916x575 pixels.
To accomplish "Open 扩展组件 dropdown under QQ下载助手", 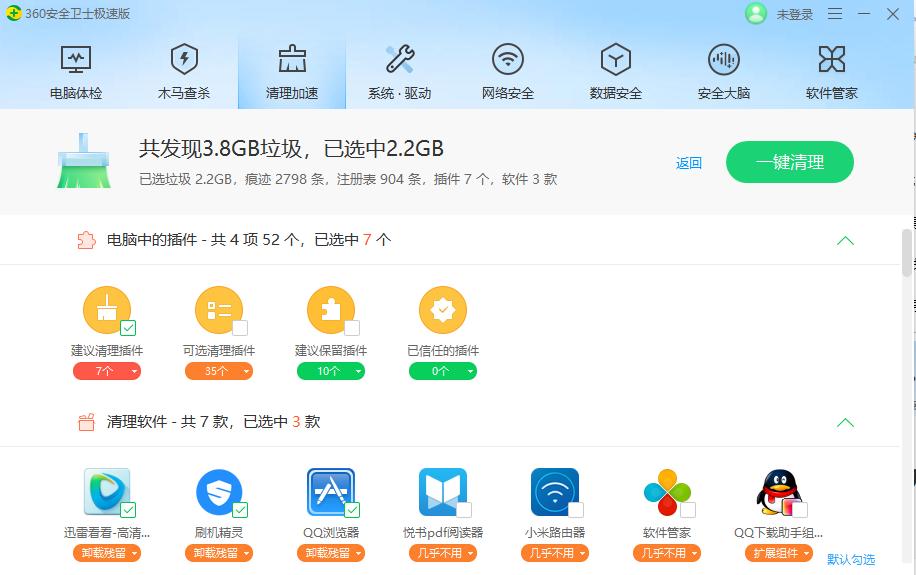I will click(779, 553).
